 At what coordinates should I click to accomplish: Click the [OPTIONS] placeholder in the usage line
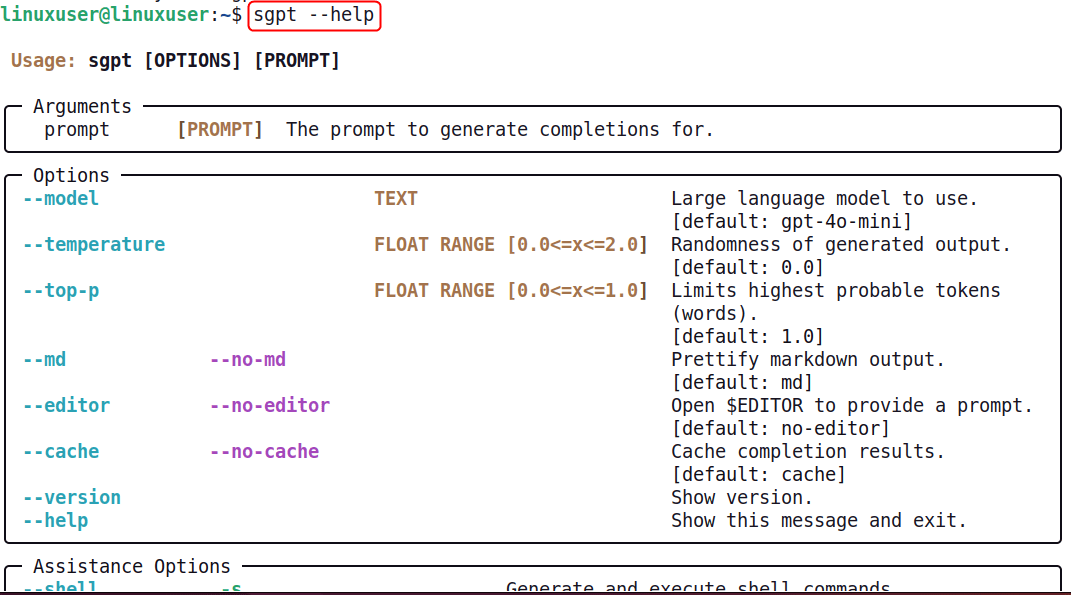tap(192, 61)
